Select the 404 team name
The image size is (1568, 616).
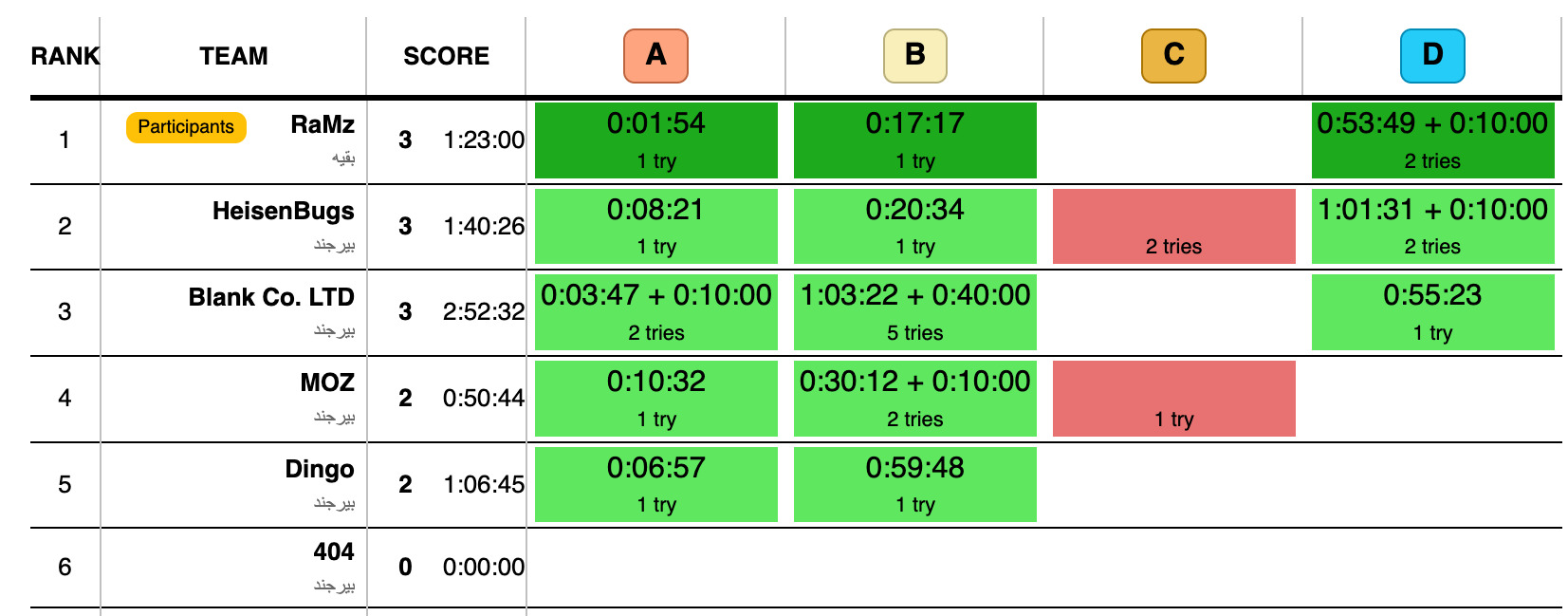tap(334, 551)
